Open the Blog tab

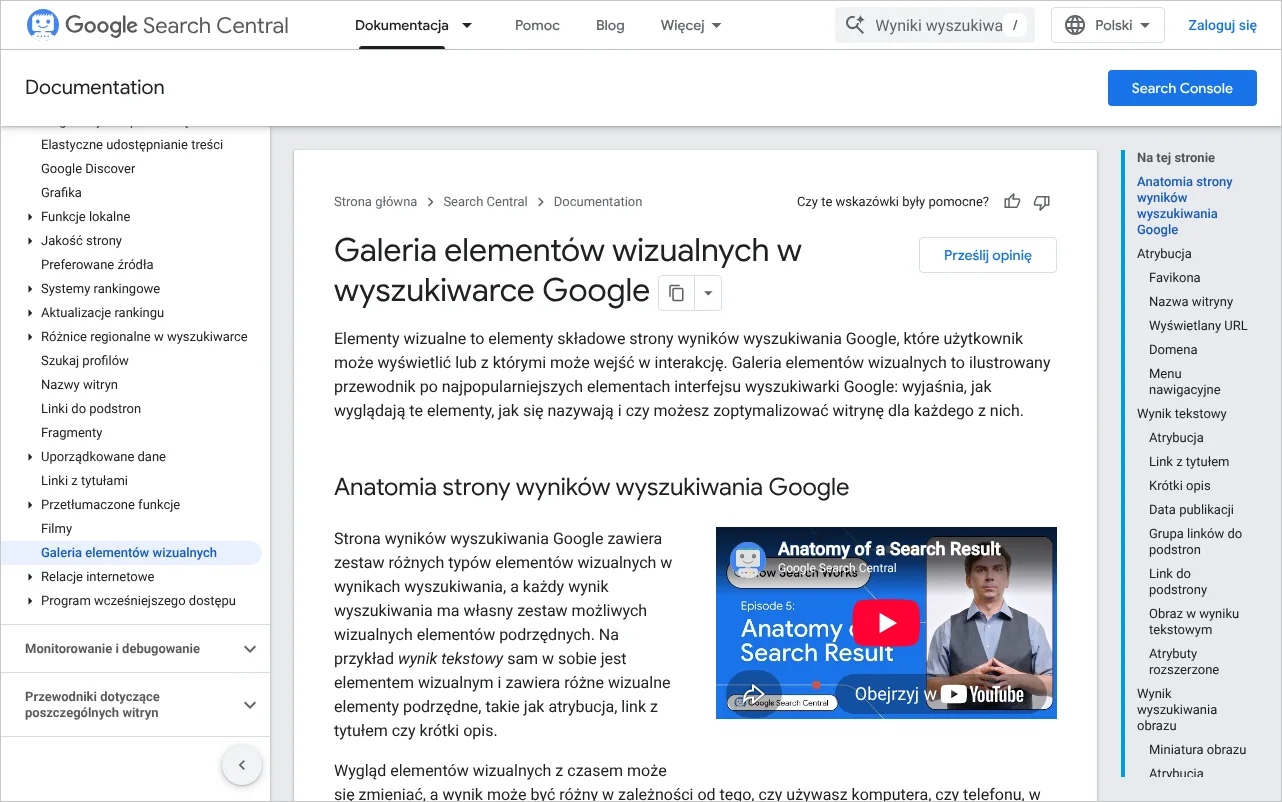click(610, 25)
